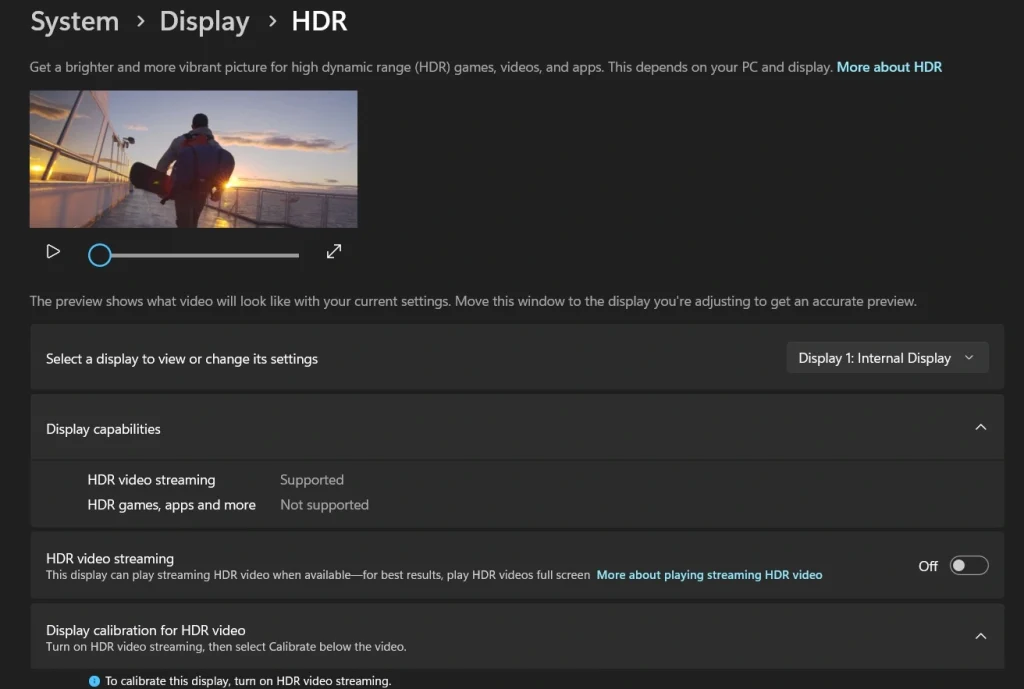Go to Display via the breadcrumb

pyautogui.click(x=204, y=21)
